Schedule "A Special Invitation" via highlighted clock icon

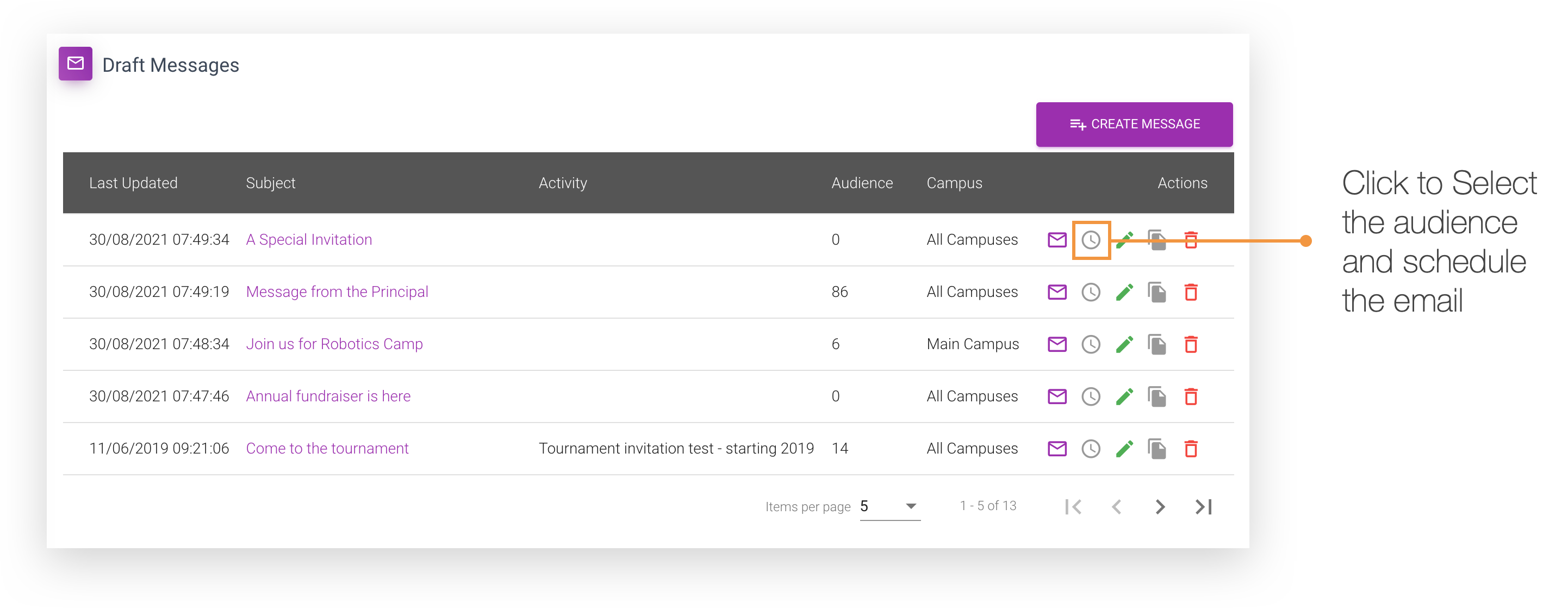point(1091,239)
